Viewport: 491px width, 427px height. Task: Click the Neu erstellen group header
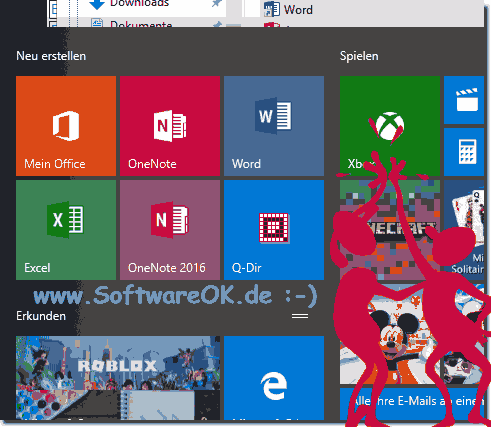(51, 56)
